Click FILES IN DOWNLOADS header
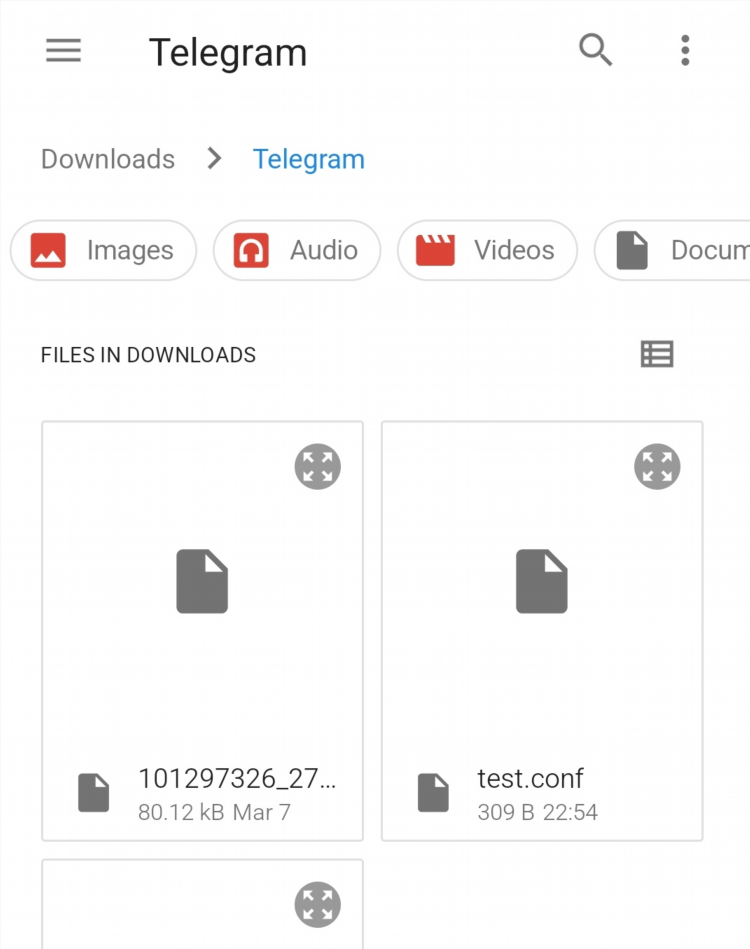This screenshot has width=750, height=949. point(148,355)
